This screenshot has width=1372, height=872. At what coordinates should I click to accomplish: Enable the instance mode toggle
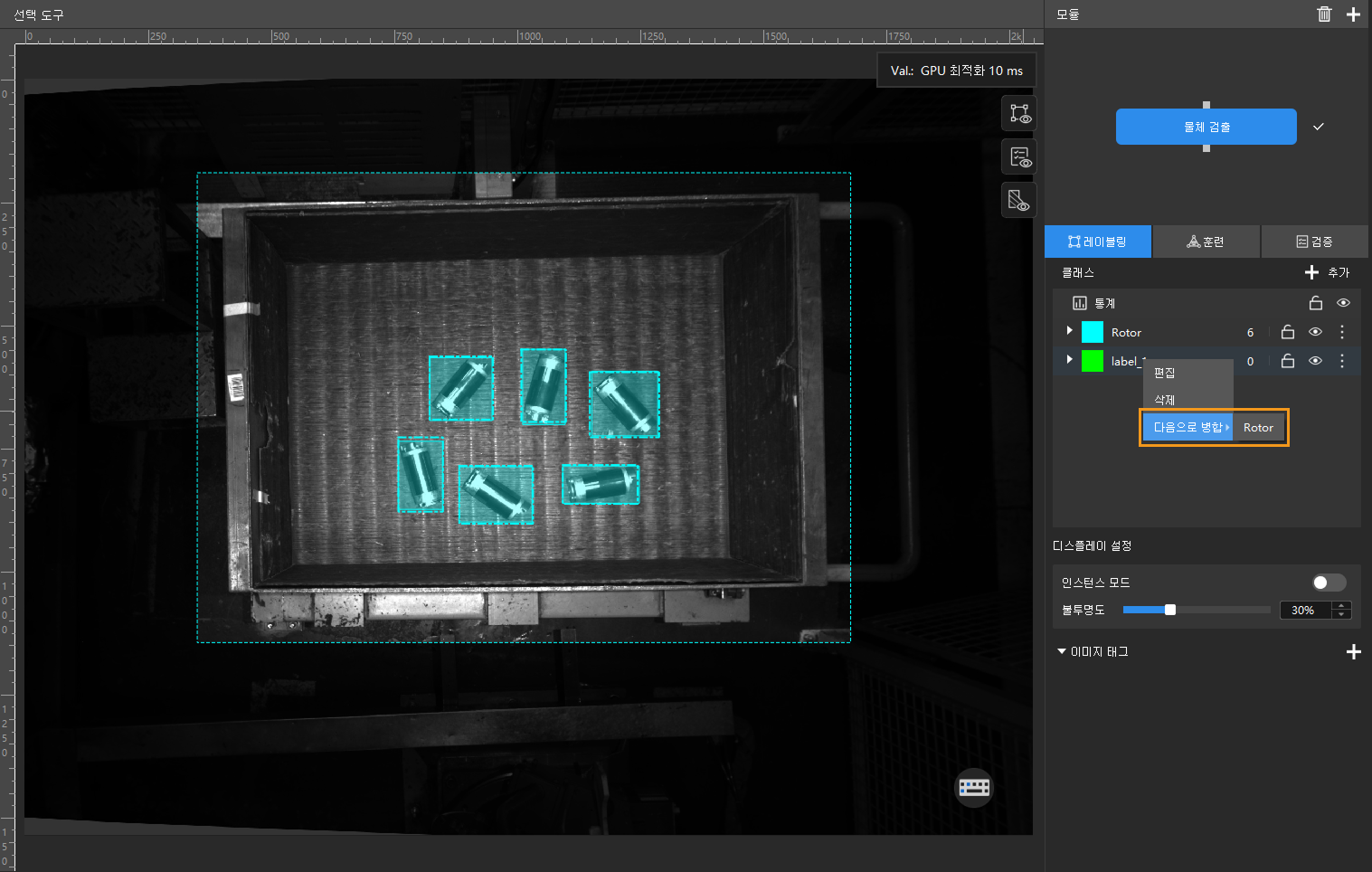tap(1329, 583)
